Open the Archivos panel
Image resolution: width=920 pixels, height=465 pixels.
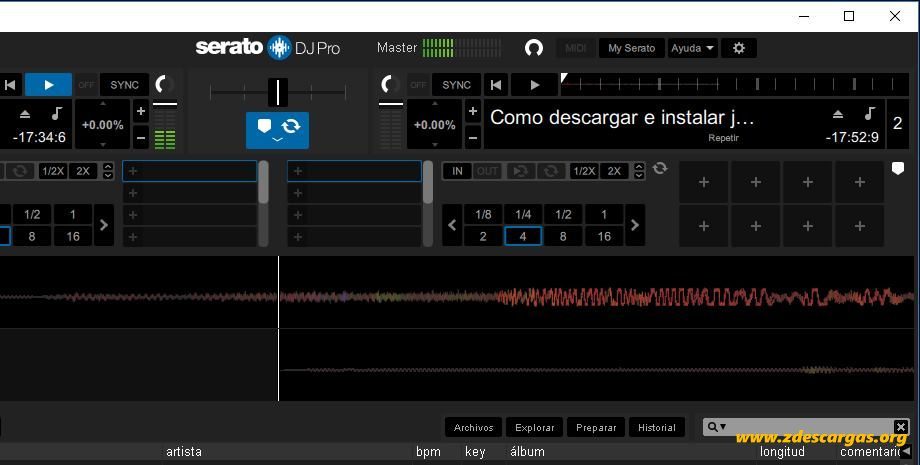(473, 427)
